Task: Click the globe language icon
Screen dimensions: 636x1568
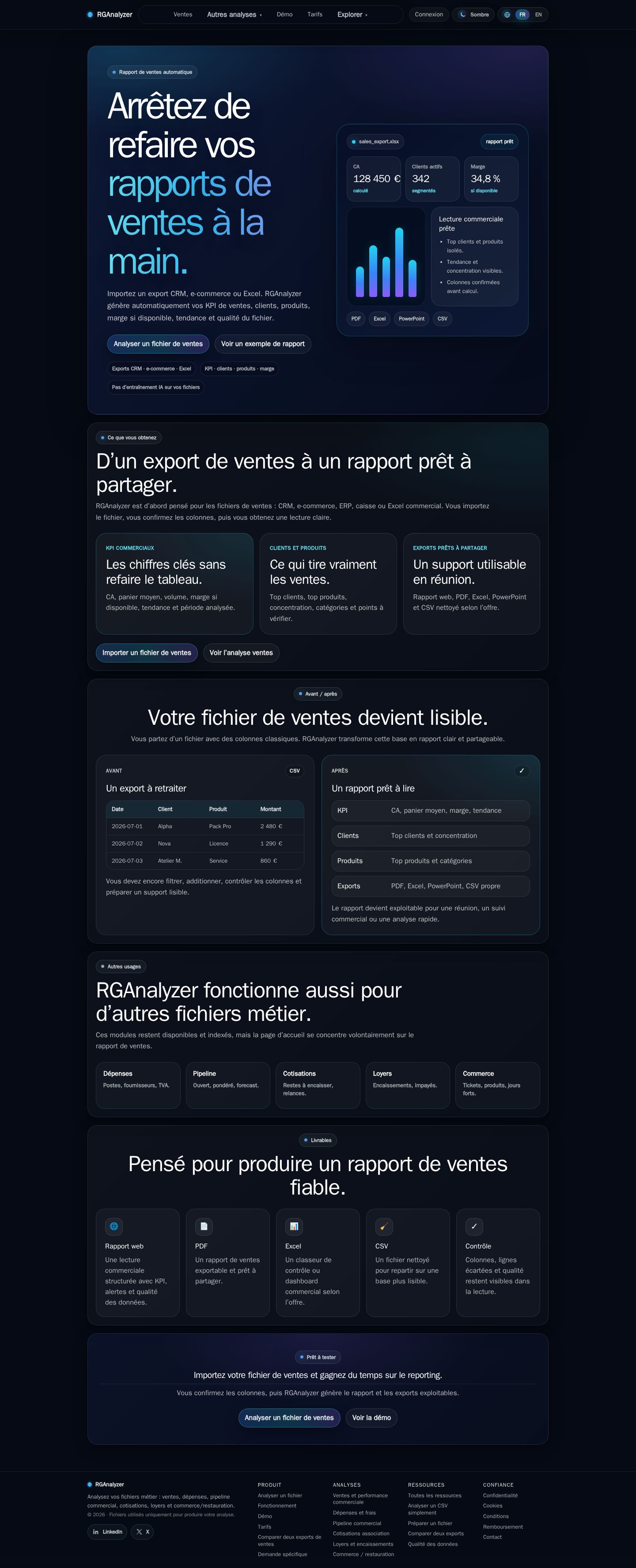Action: (507, 15)
